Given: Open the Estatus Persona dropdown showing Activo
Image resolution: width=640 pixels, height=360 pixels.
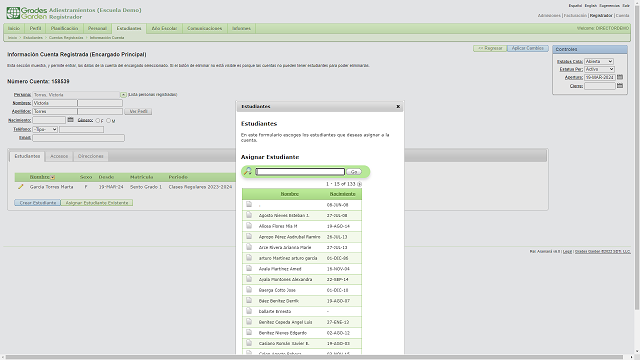Looking at the screenshot, I should point(599,69).
